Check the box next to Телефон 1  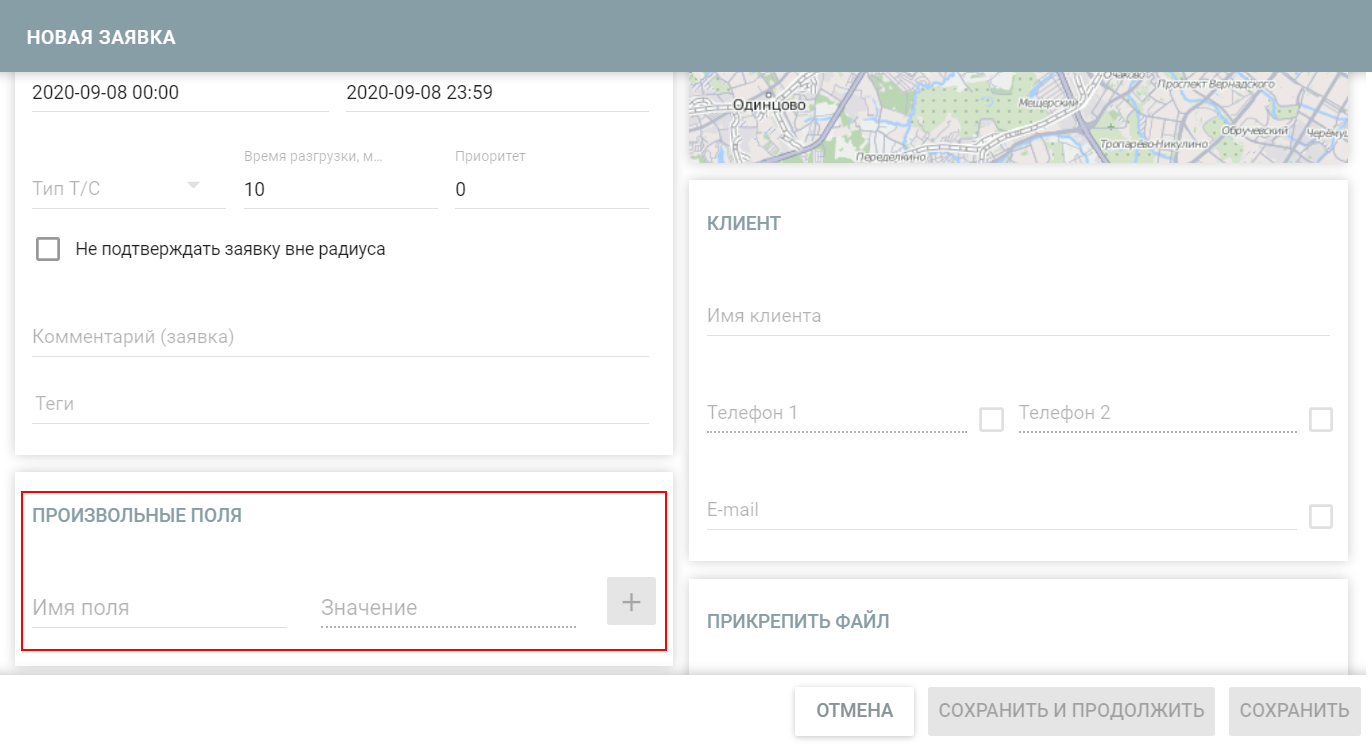pos(991,419)
